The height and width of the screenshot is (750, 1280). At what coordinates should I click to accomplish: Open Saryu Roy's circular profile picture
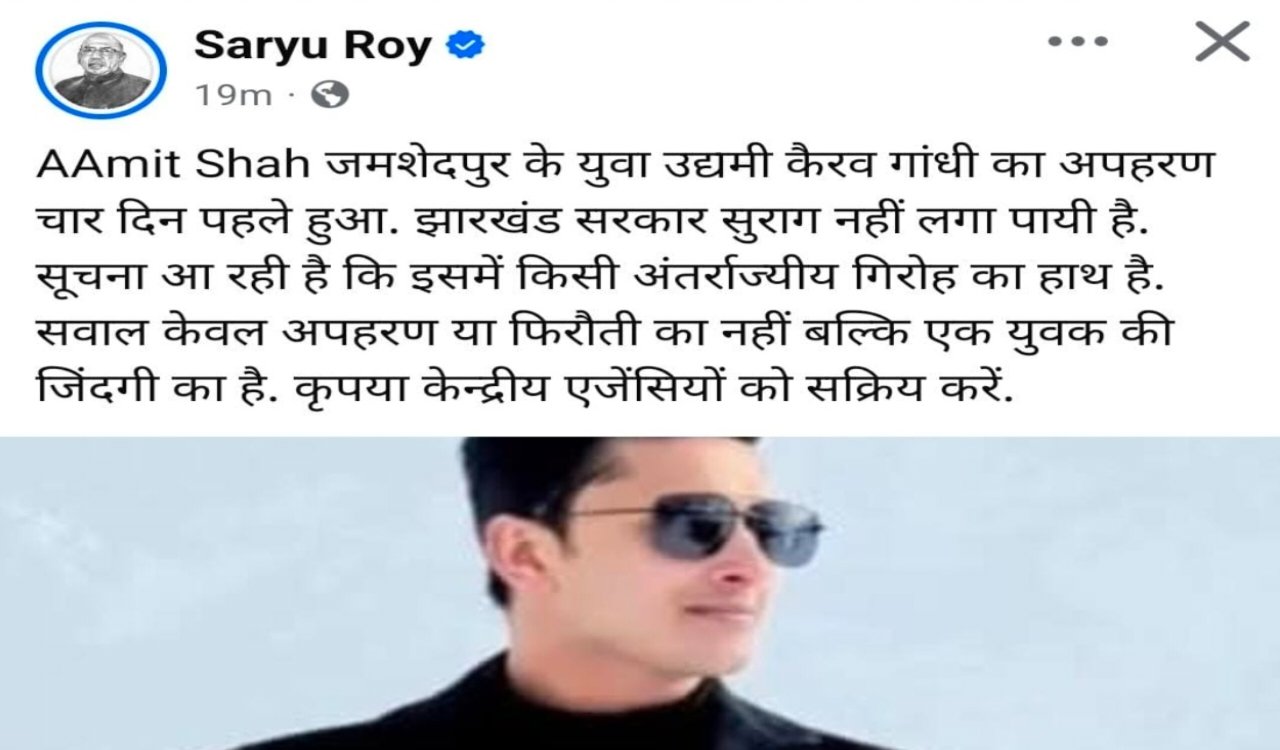click(x=99, y=70)
